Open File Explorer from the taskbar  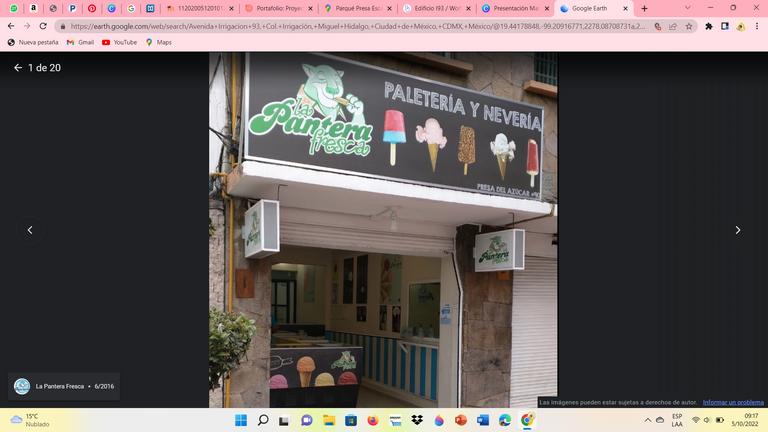pos(329,420)
